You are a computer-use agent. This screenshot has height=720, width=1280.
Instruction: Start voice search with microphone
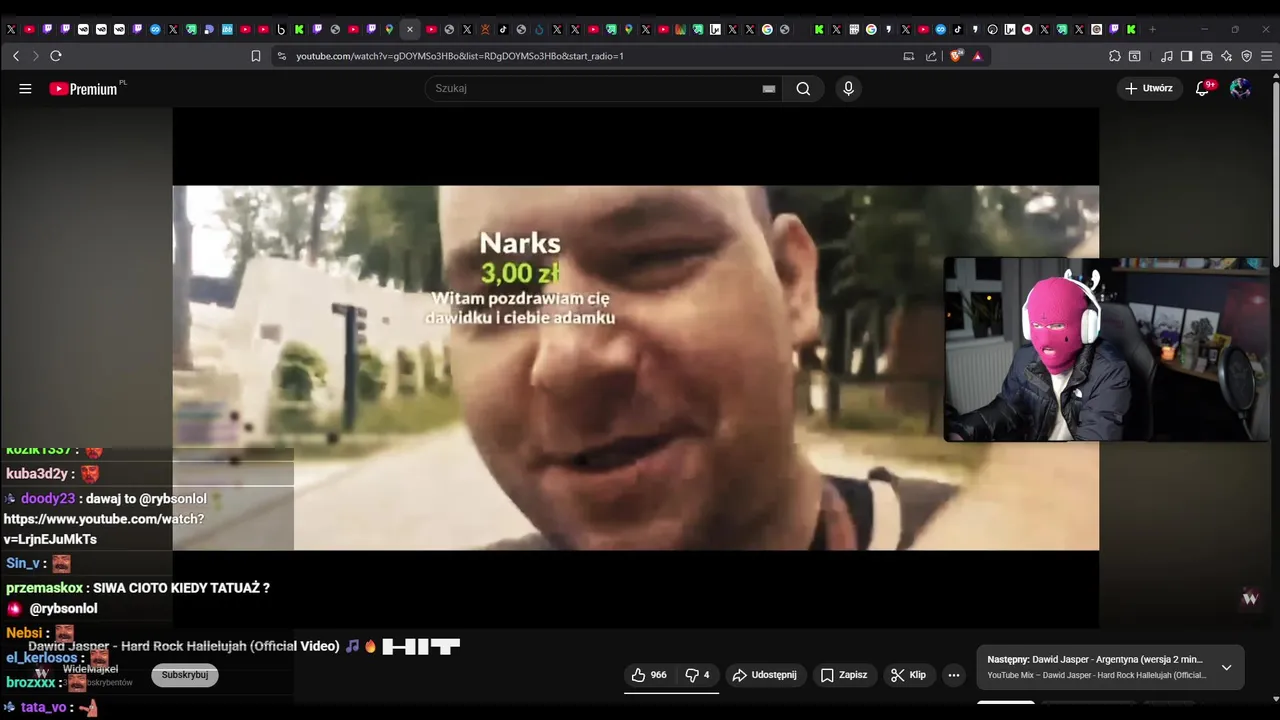tap(848, 88)
